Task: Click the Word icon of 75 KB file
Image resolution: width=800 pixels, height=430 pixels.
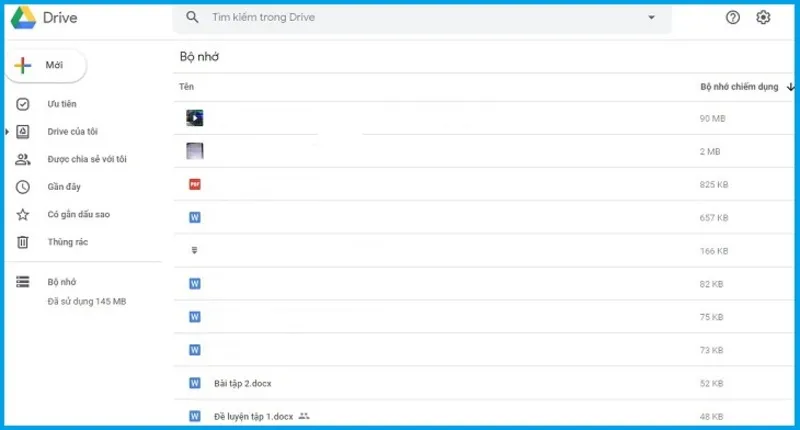Action: click(195, 317)
